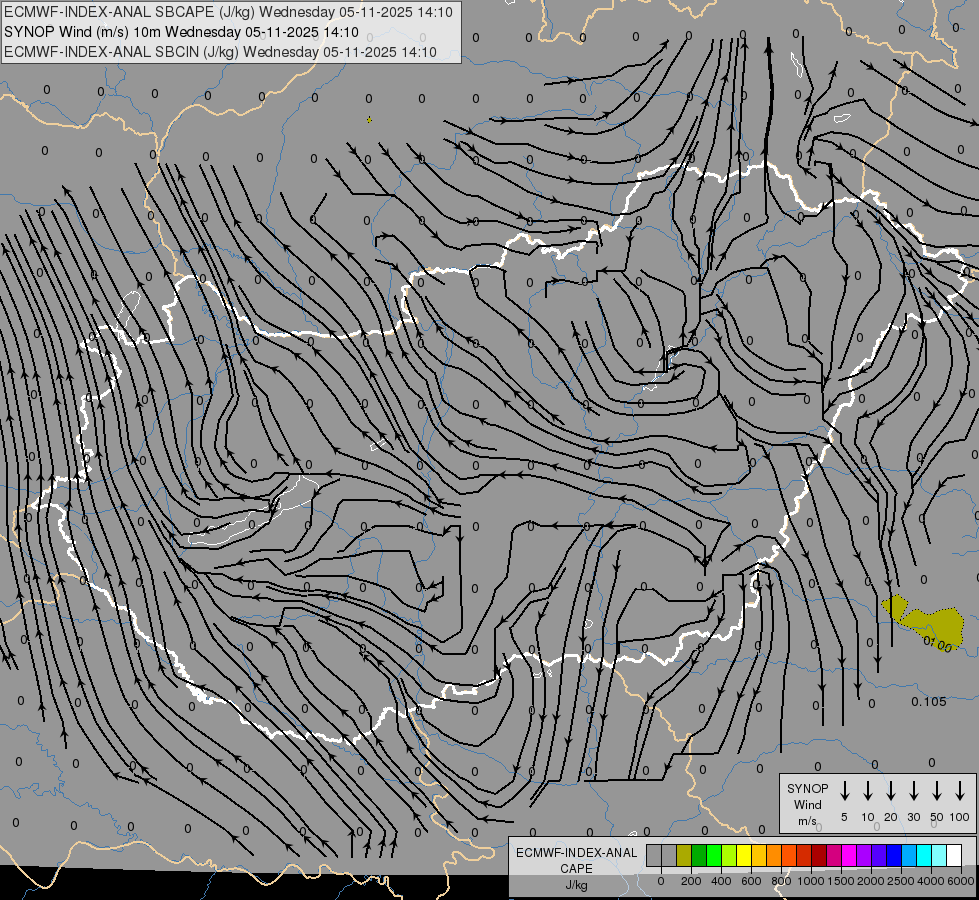Click the 20 m/s wind arrow in legend
Viewport: 979px width, 900px height.
pyautogui.click(x=890, y=791)
